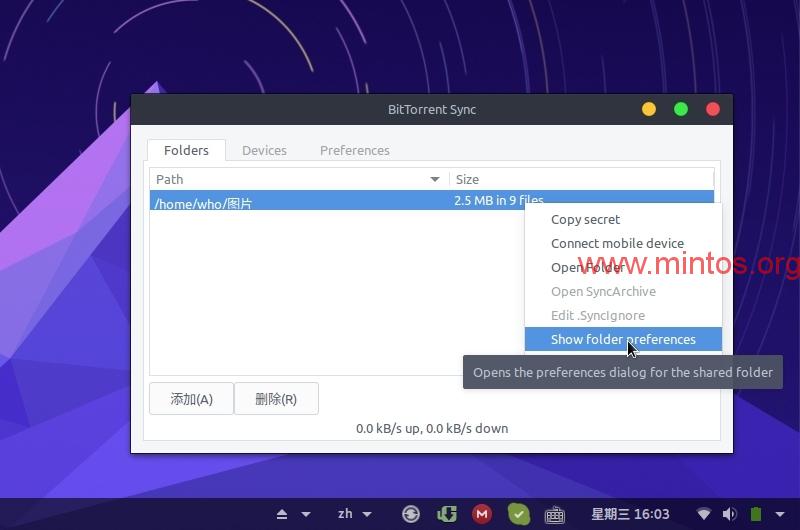The image size is (800, 530).
Task: Click the zh input language indicator
Action: pos(345,514)
